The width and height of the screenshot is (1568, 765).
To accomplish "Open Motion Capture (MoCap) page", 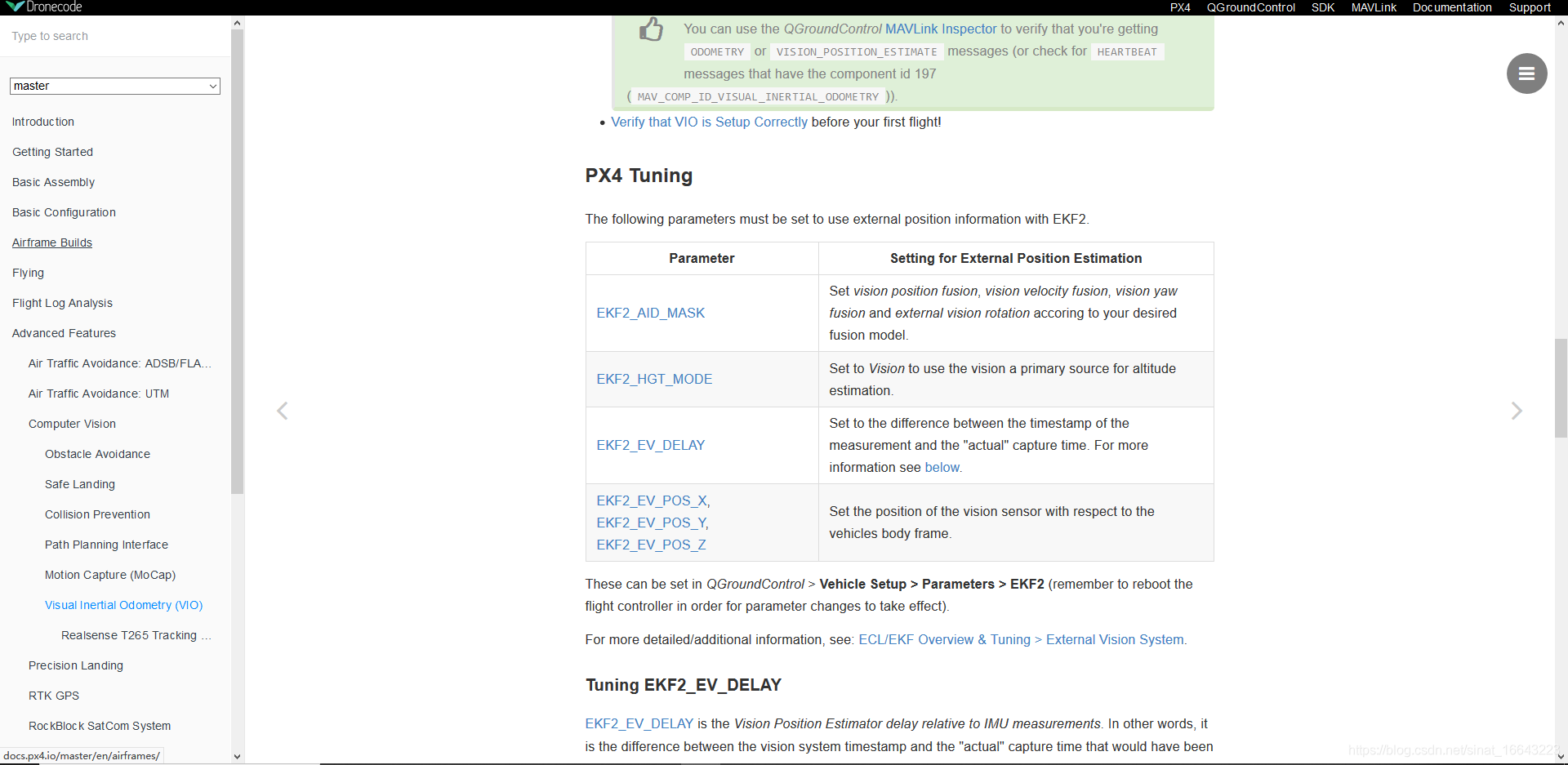I will [110, 575].
